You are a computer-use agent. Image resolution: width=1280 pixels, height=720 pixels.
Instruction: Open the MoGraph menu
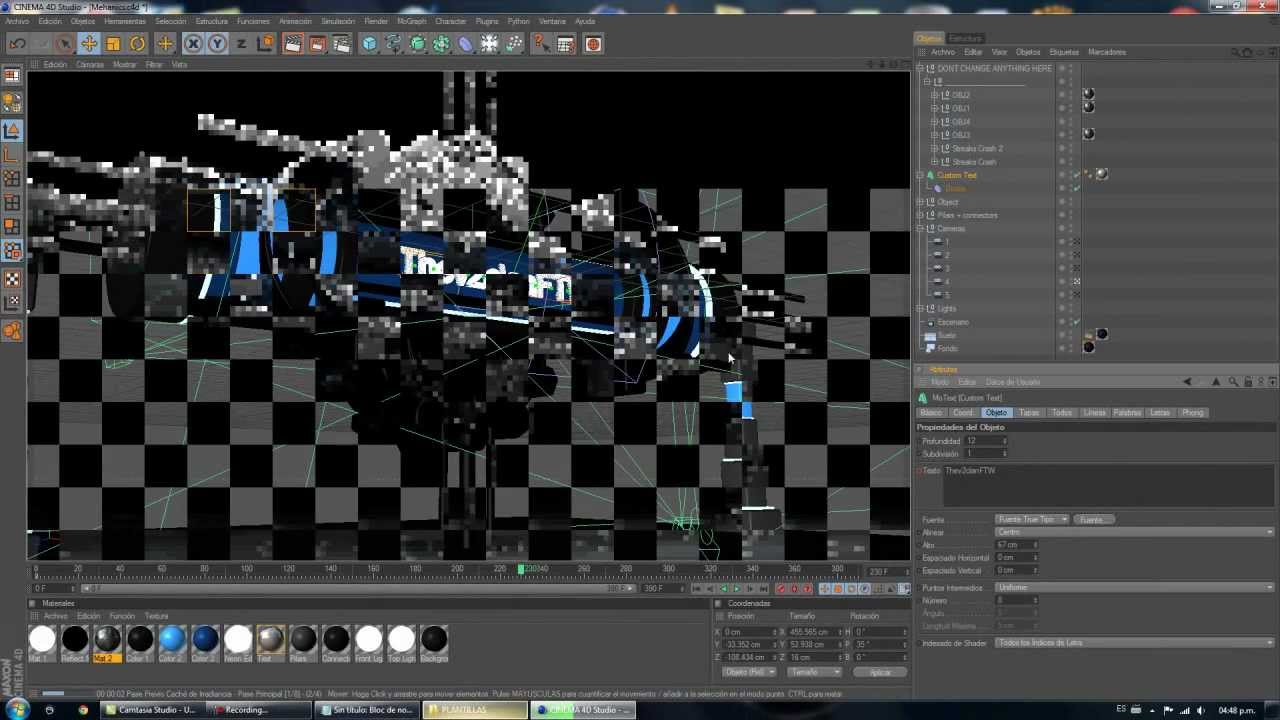[x=411, y=21]
